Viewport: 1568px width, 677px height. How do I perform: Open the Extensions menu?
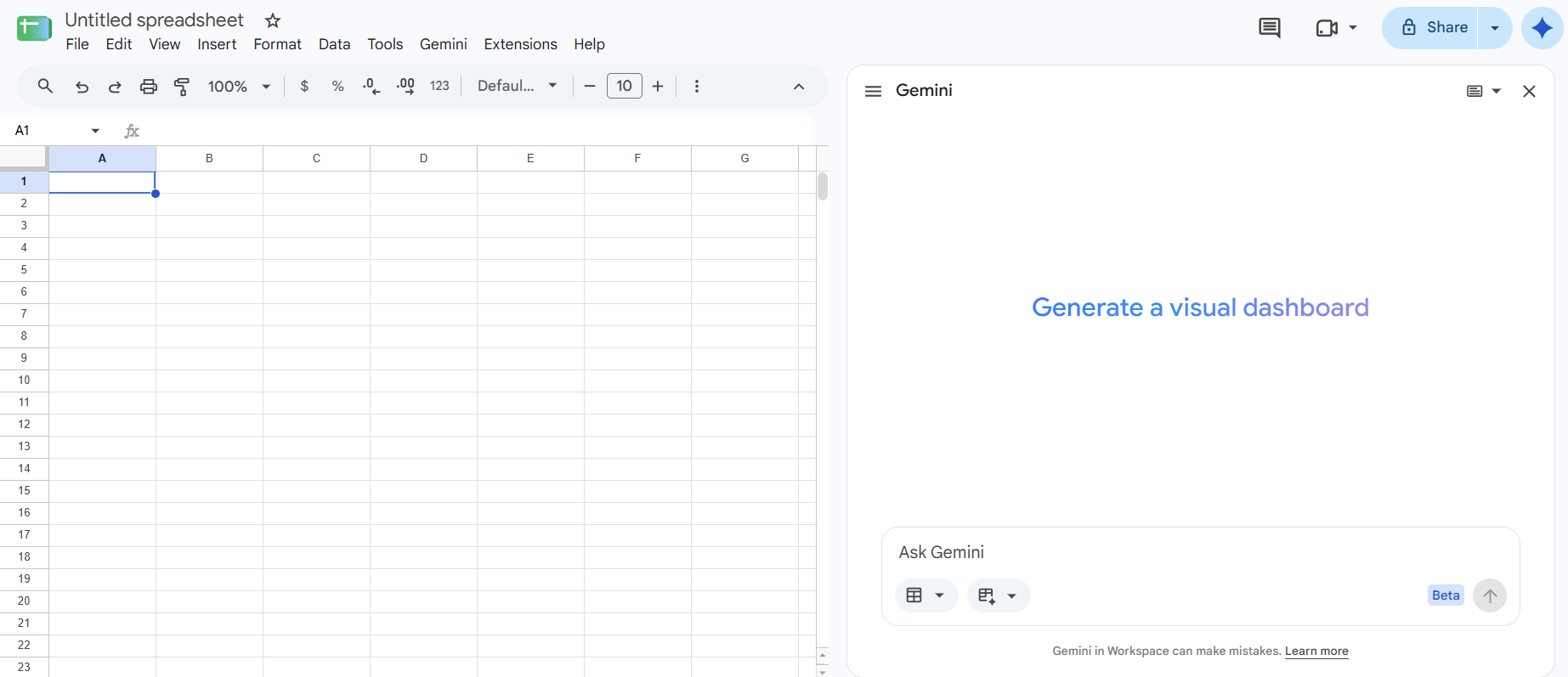(x=520, y=44)
